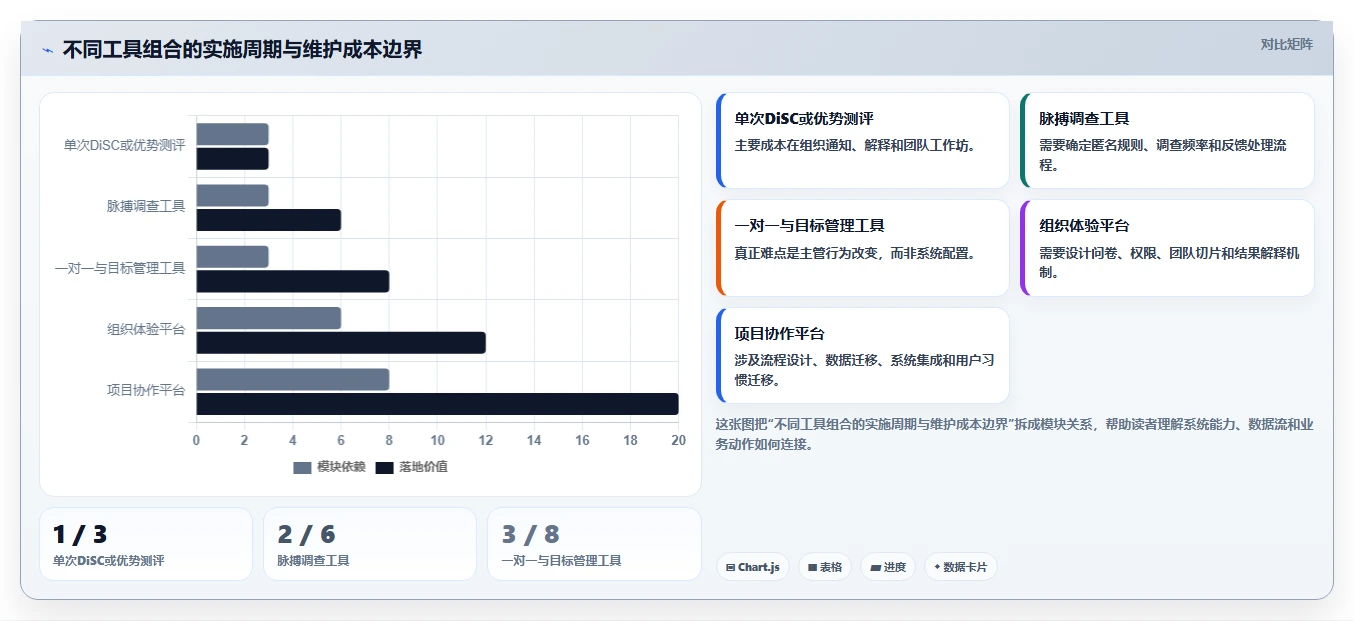Click the 3 / 8 stat card

coord(594,544)
